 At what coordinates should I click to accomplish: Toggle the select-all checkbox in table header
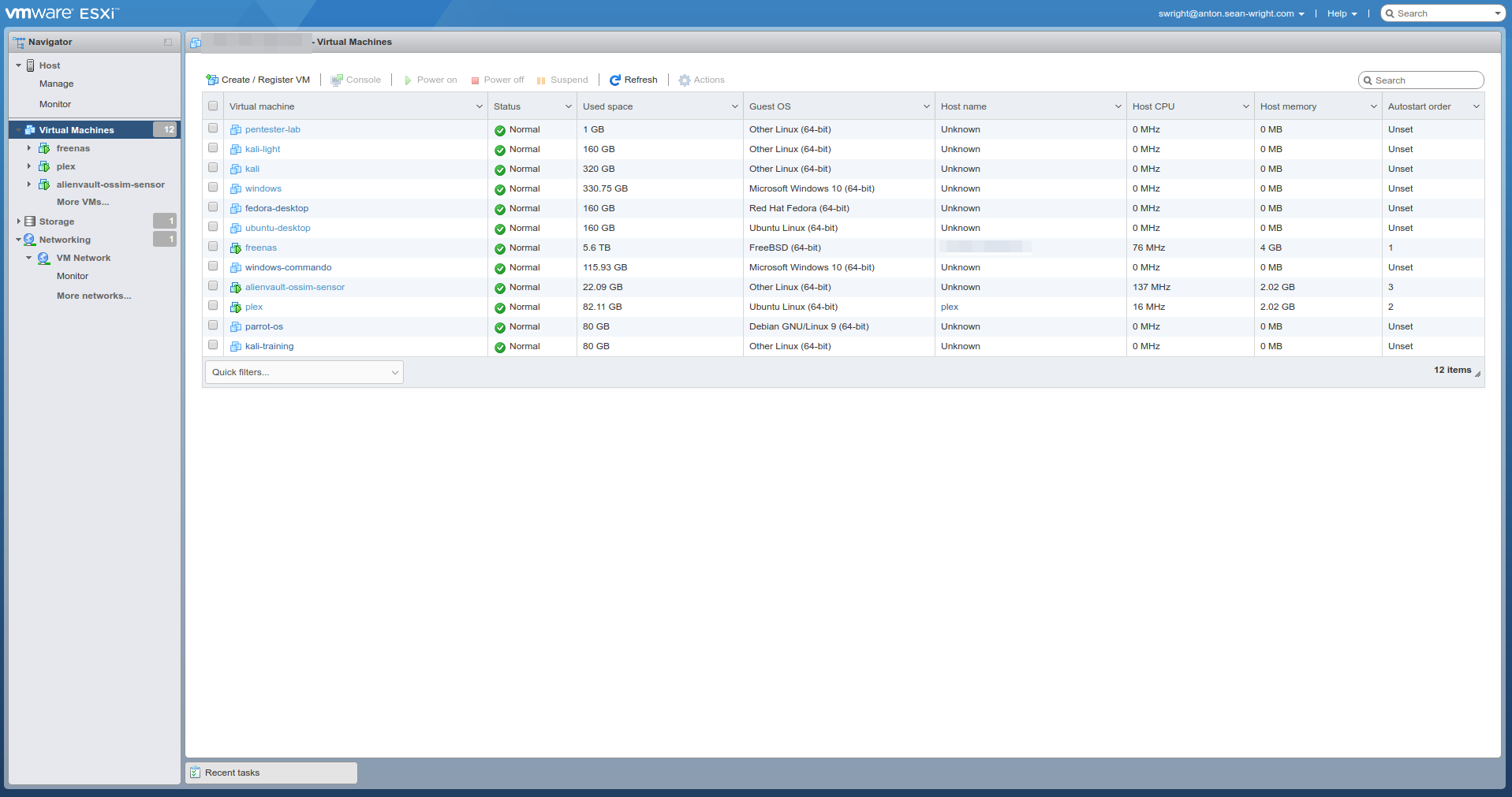[213, 106]
